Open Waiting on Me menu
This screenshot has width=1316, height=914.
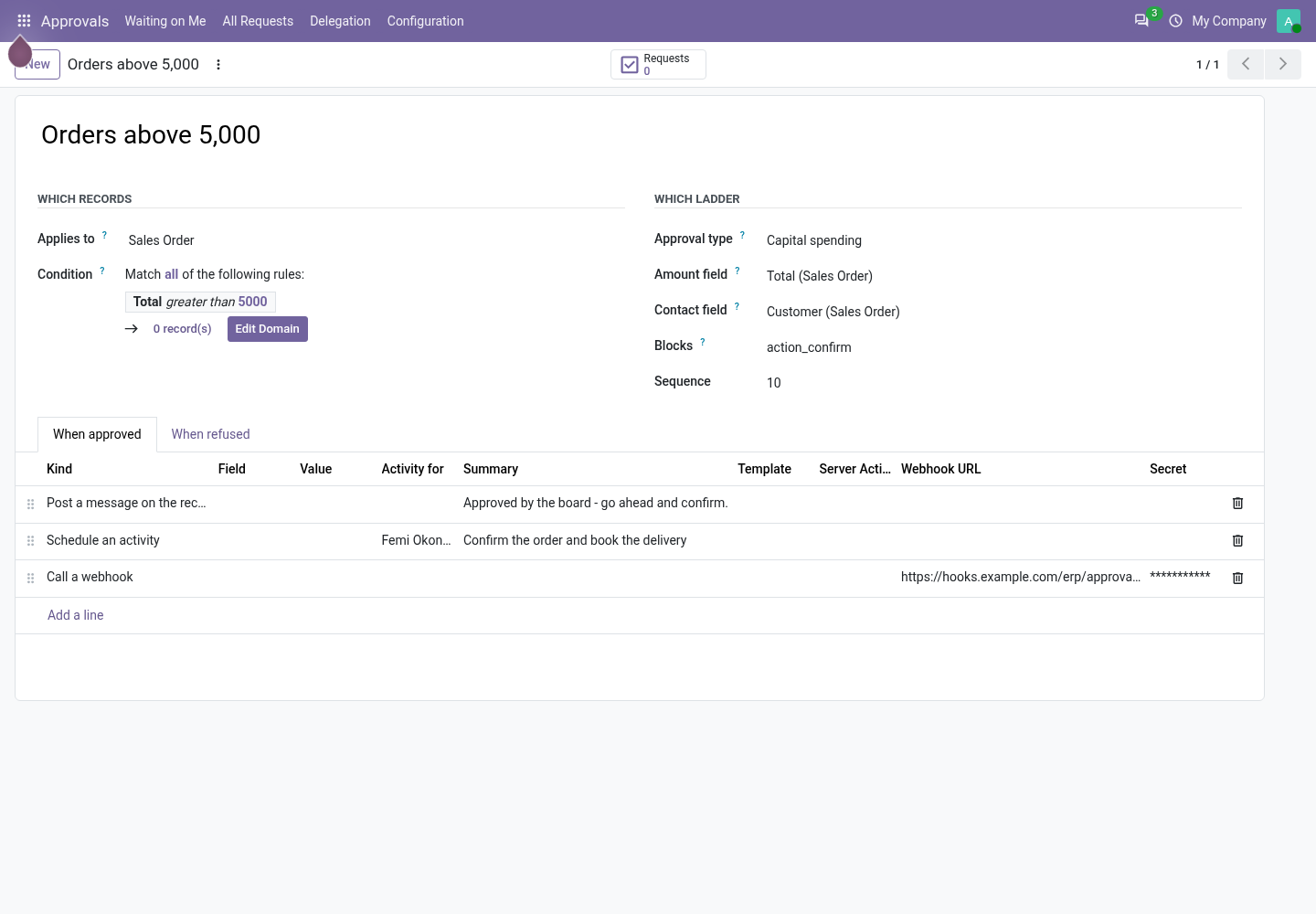pos(165,20)
